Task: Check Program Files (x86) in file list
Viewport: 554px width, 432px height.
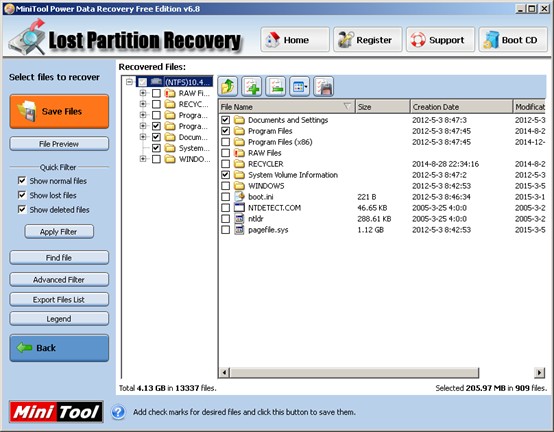Action: (225, 142)
